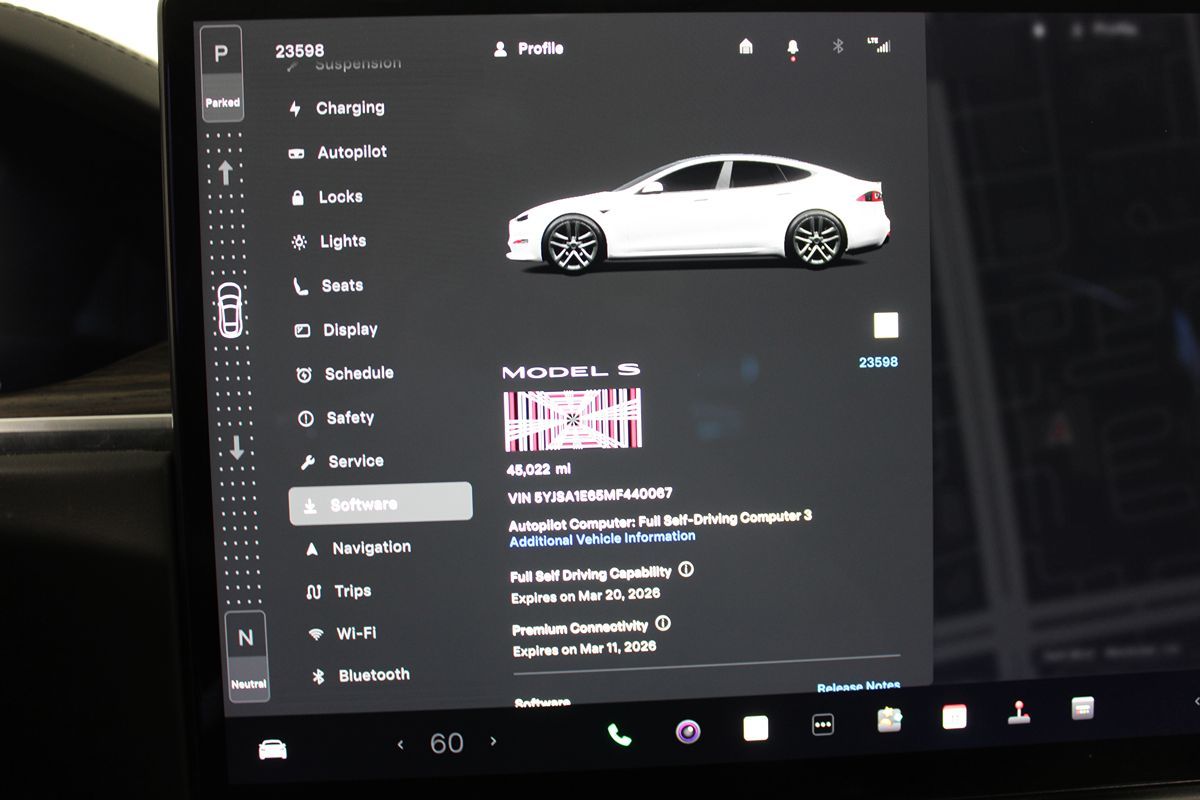
Task: Open the Navigation settings menu
Action: tap(358, 547)
